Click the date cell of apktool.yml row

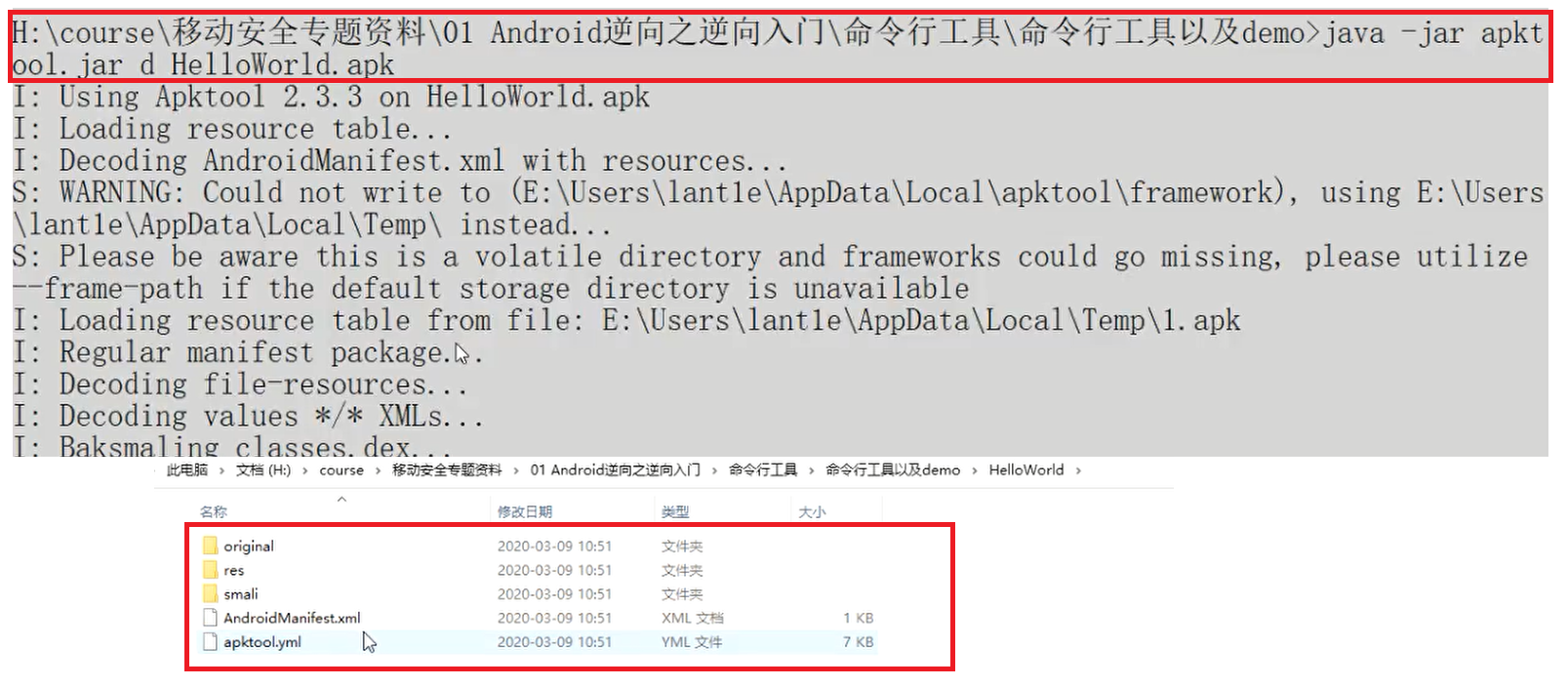coord(554,641)
